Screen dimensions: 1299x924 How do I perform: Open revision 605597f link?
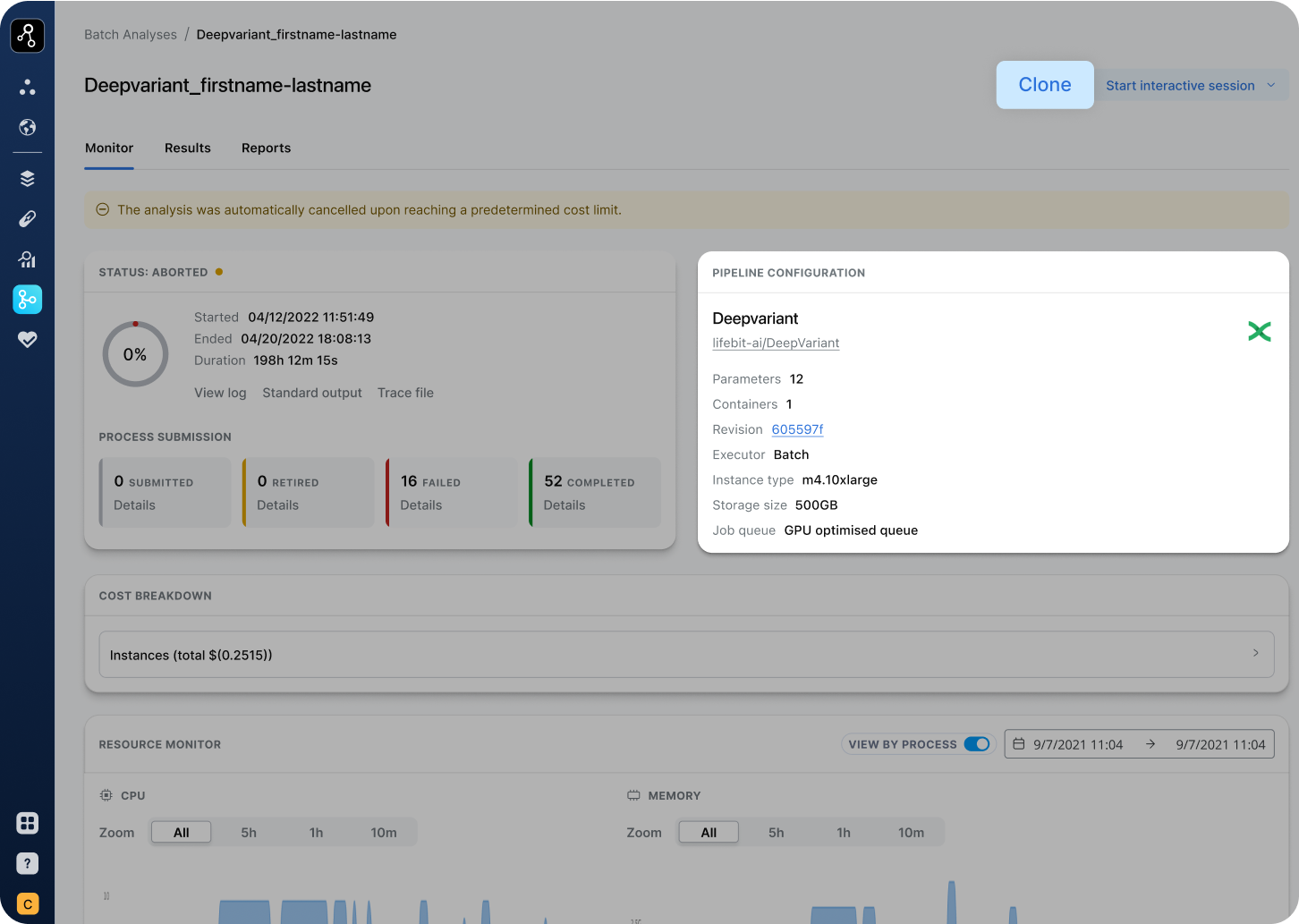[x=797, y=429]
